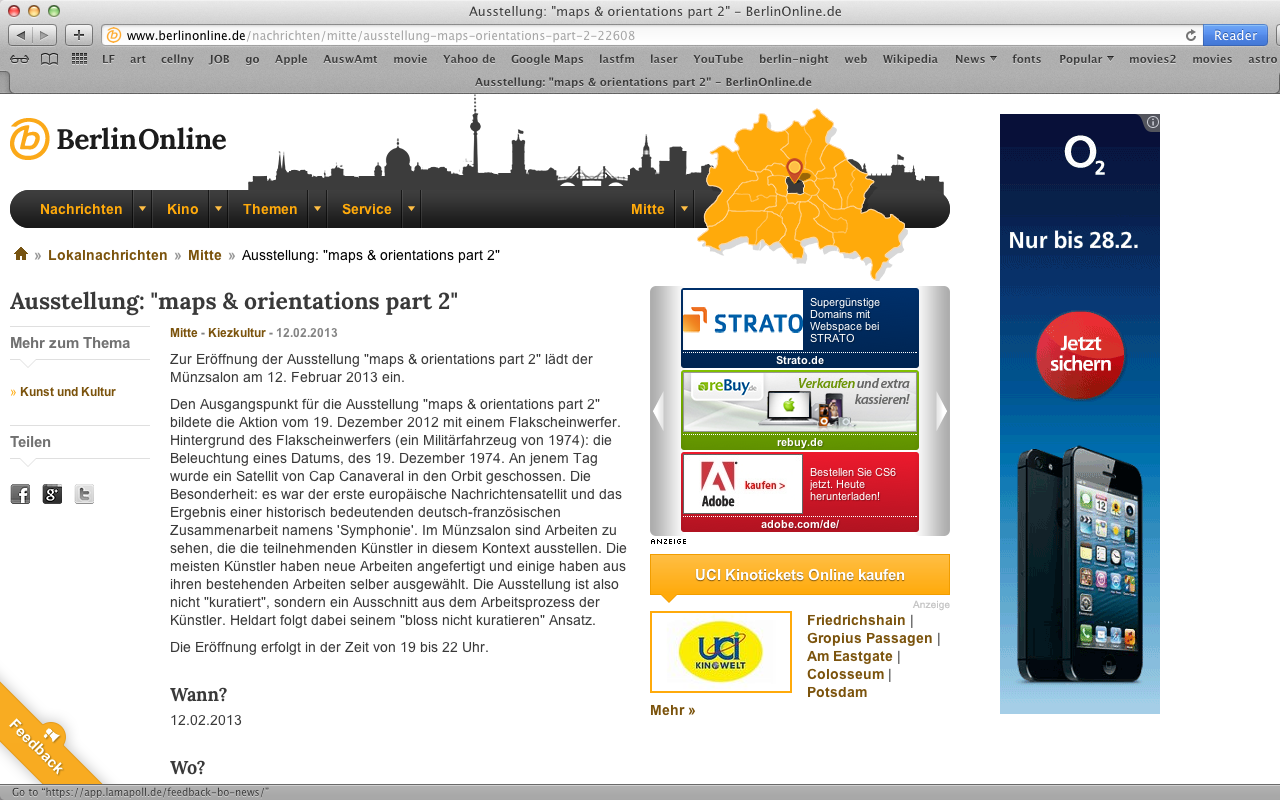The height and width of the screenshot is (800, 1280).
Task: Click the Mehr » link
Action: pos(672,710)
